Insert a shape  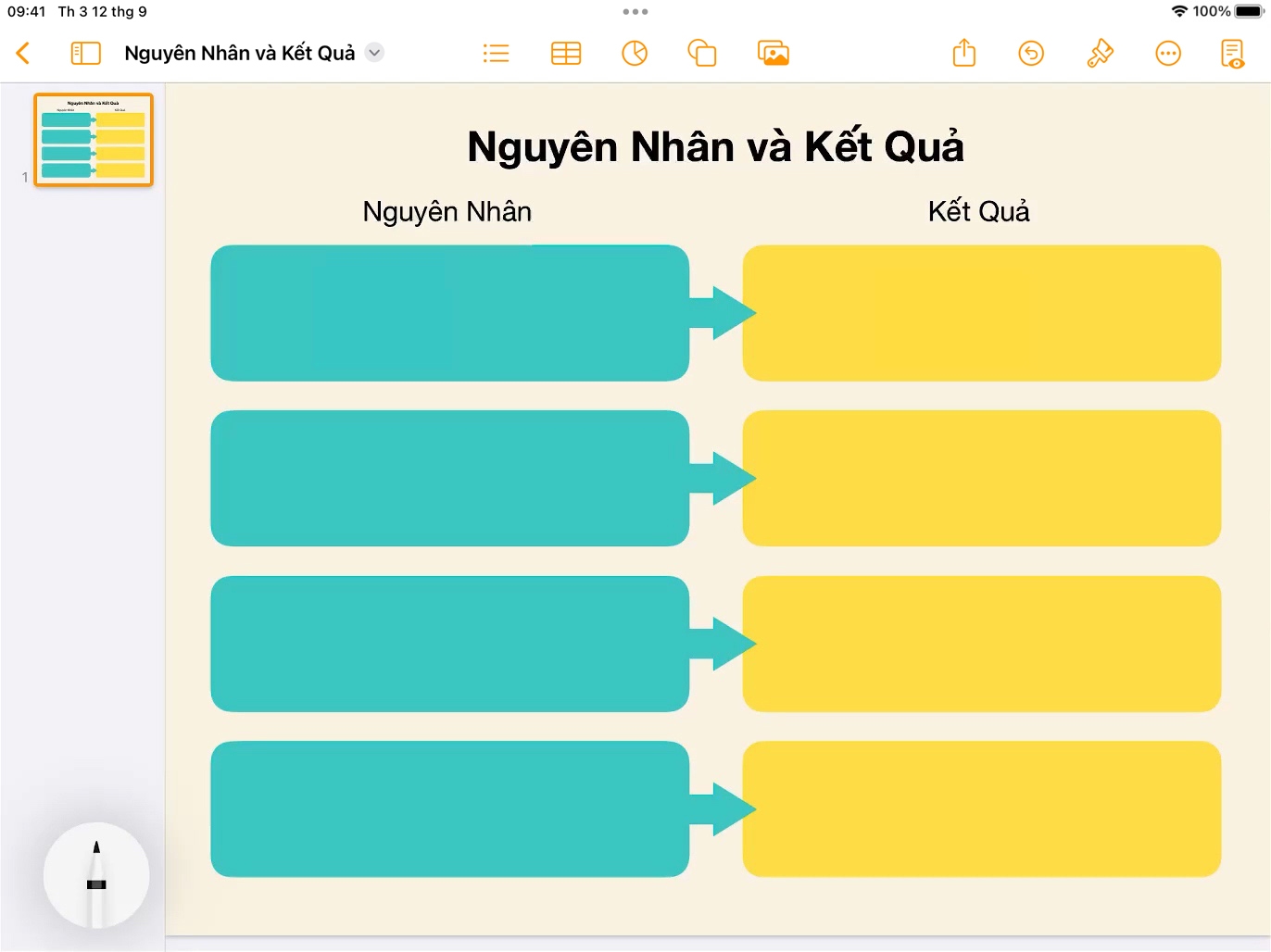pos(702,54)
